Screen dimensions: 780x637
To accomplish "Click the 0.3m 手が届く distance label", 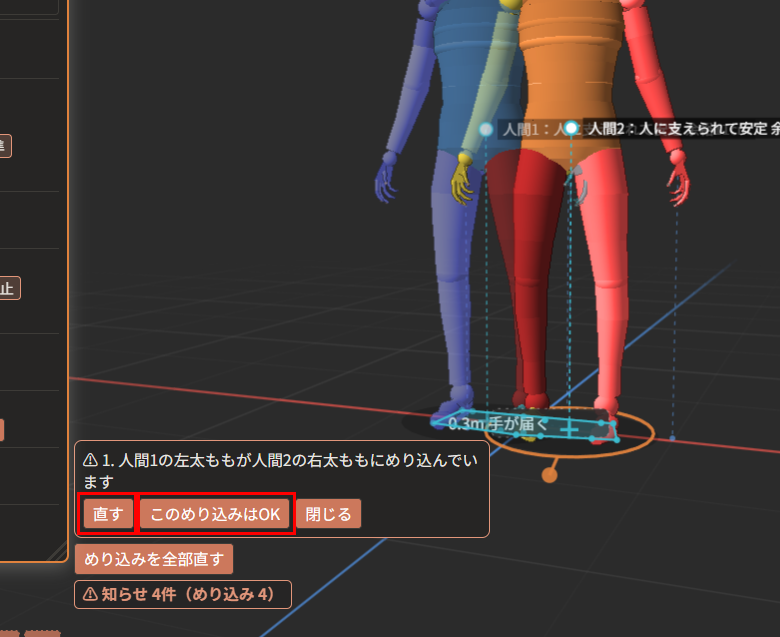I will pyautogui.click(x=498, y=424).
